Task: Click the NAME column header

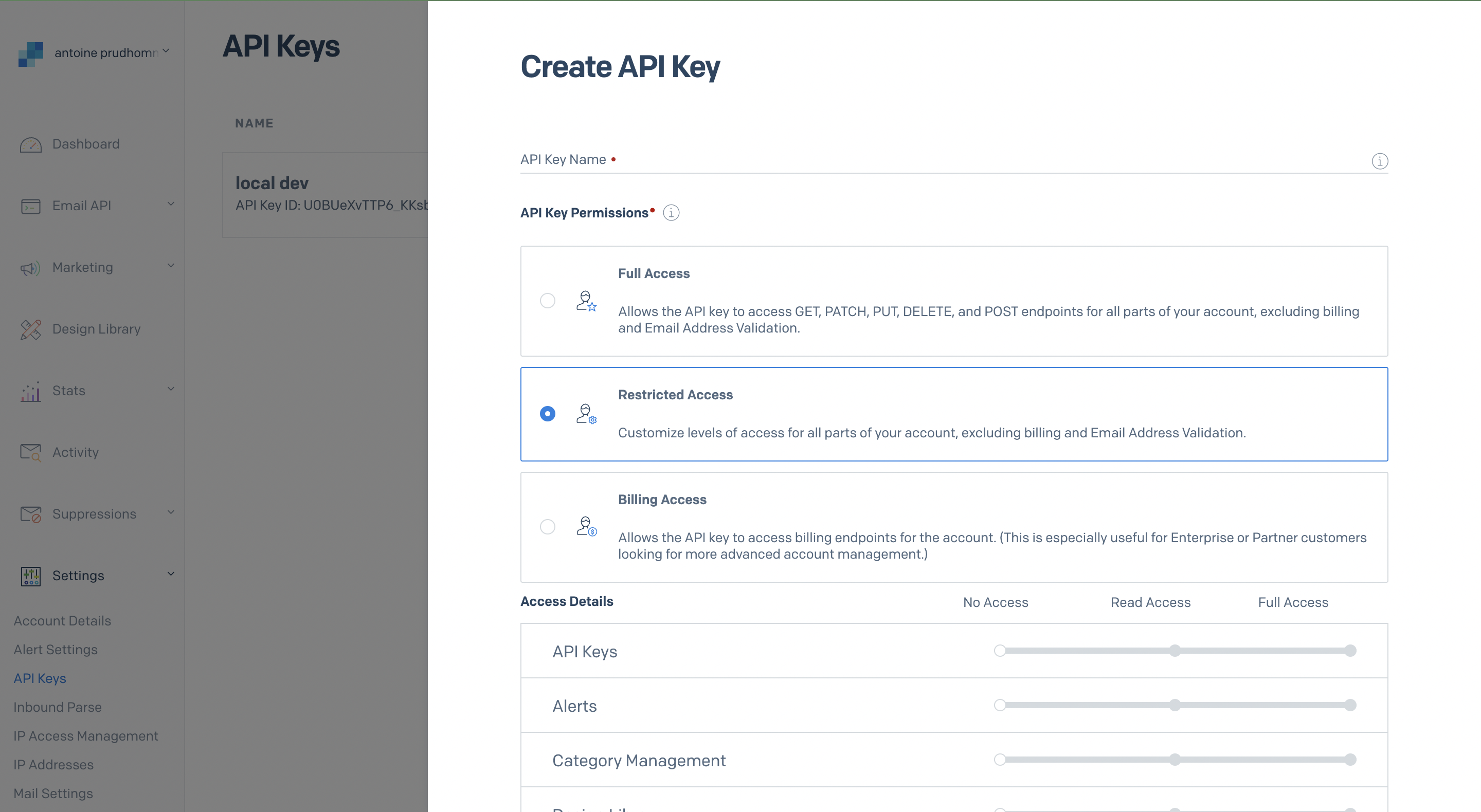Action: click(x=254, y=123)
